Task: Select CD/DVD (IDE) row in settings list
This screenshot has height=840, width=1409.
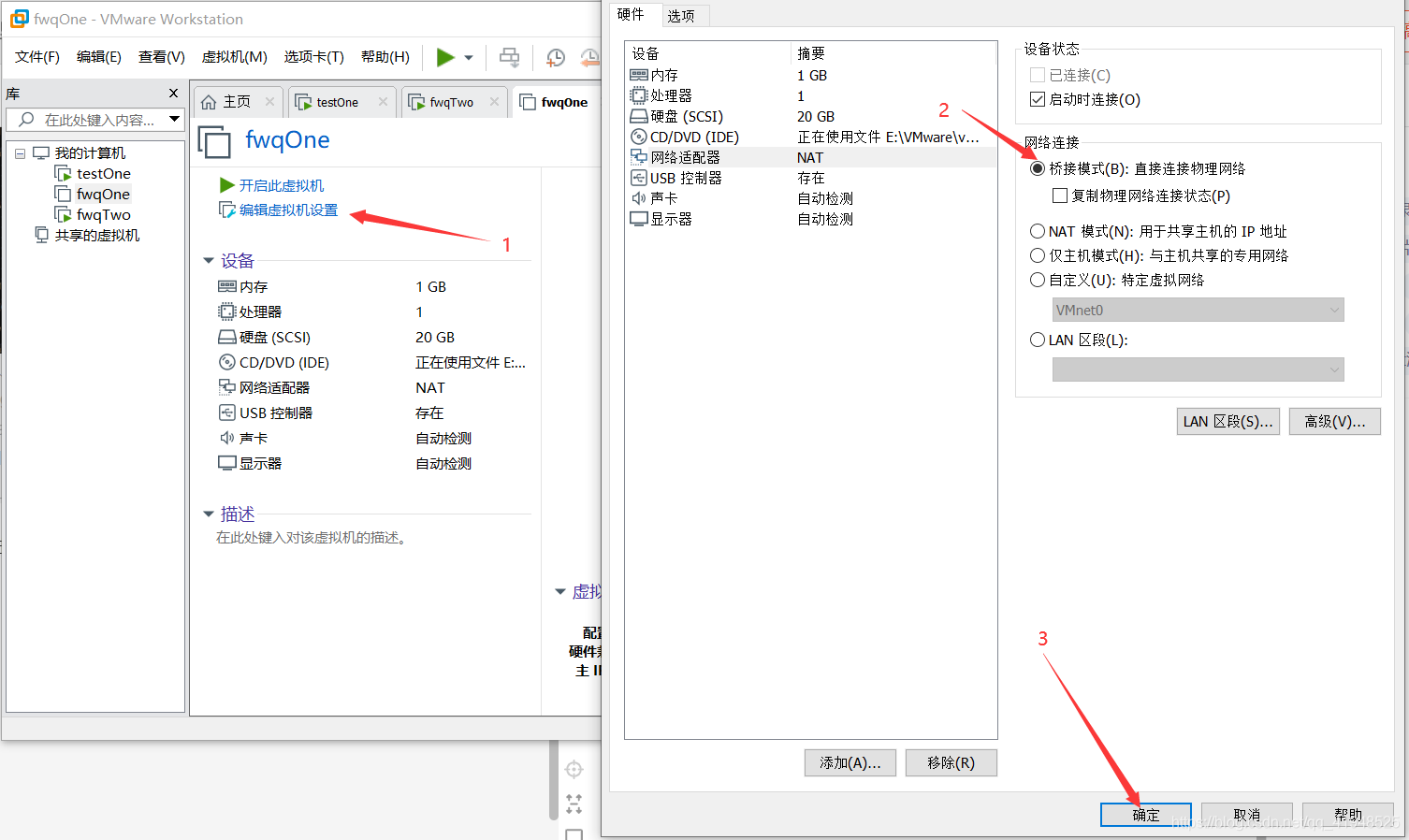Action: coord(810,137)
